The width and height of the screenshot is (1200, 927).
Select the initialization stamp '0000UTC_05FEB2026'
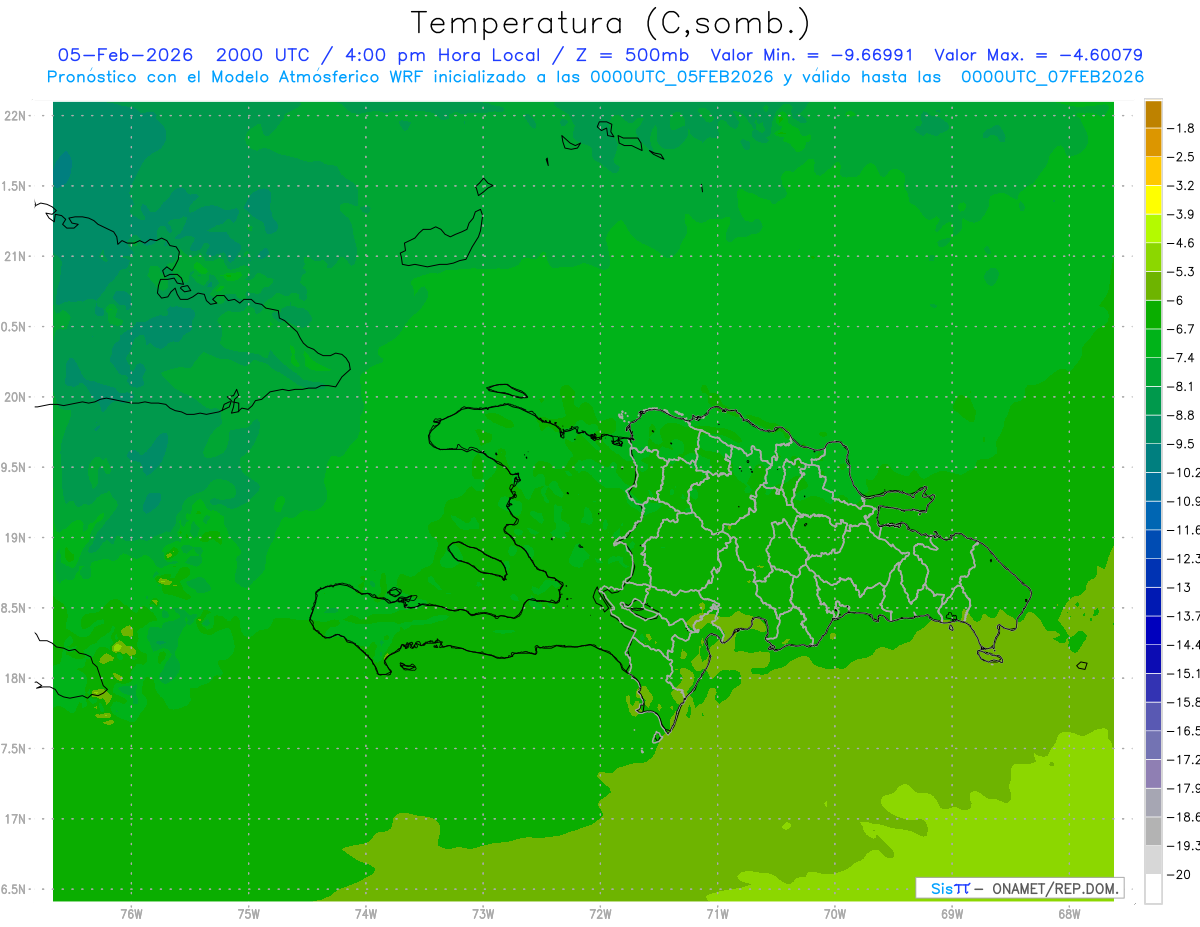682,77
